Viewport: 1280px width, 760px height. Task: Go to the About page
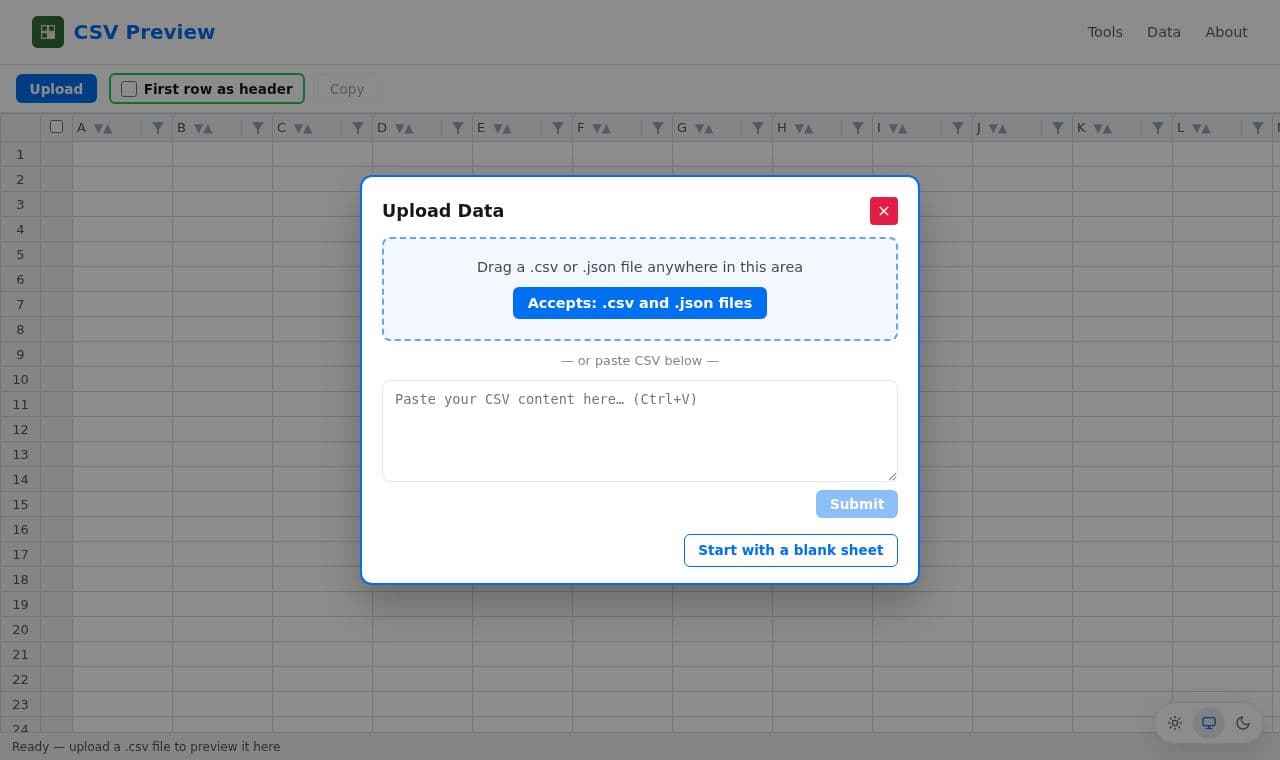click(x=1226, y=32)
